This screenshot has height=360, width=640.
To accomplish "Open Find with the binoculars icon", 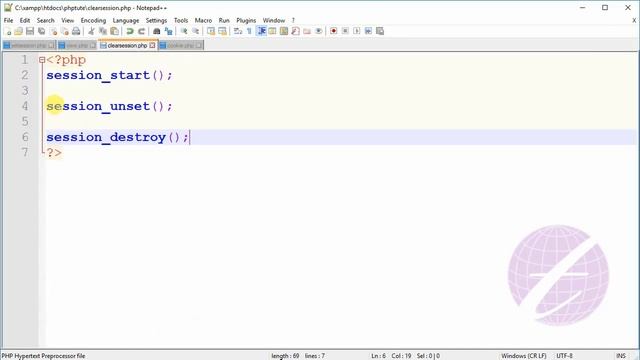I will coord(156,31).
